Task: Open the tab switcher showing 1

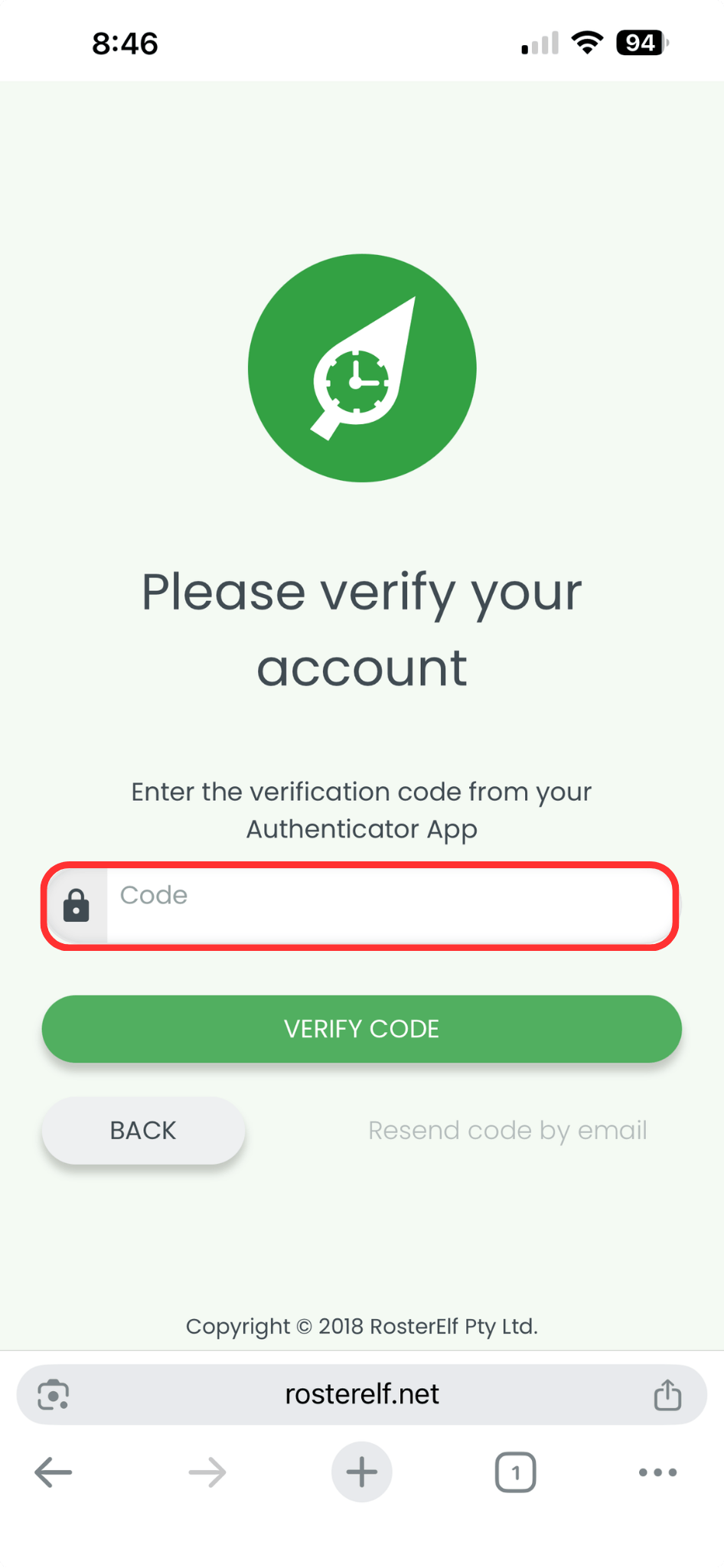Action: (516, 1472)
